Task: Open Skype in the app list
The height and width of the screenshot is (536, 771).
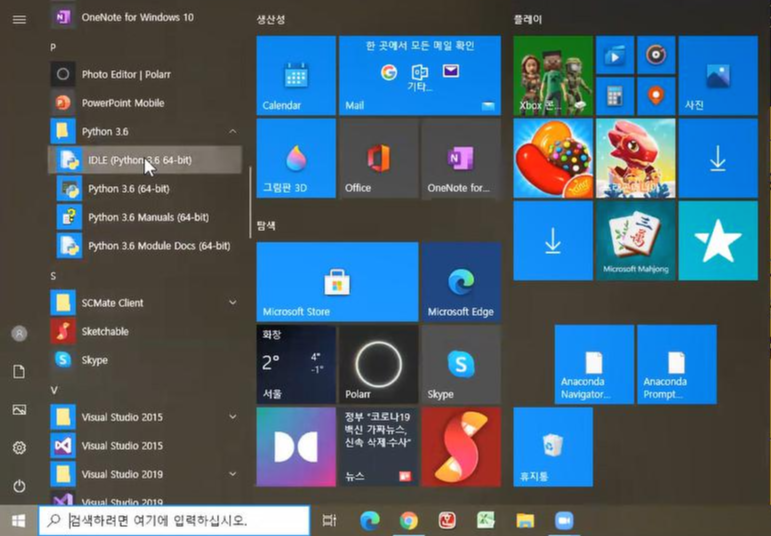Action: 145,359
